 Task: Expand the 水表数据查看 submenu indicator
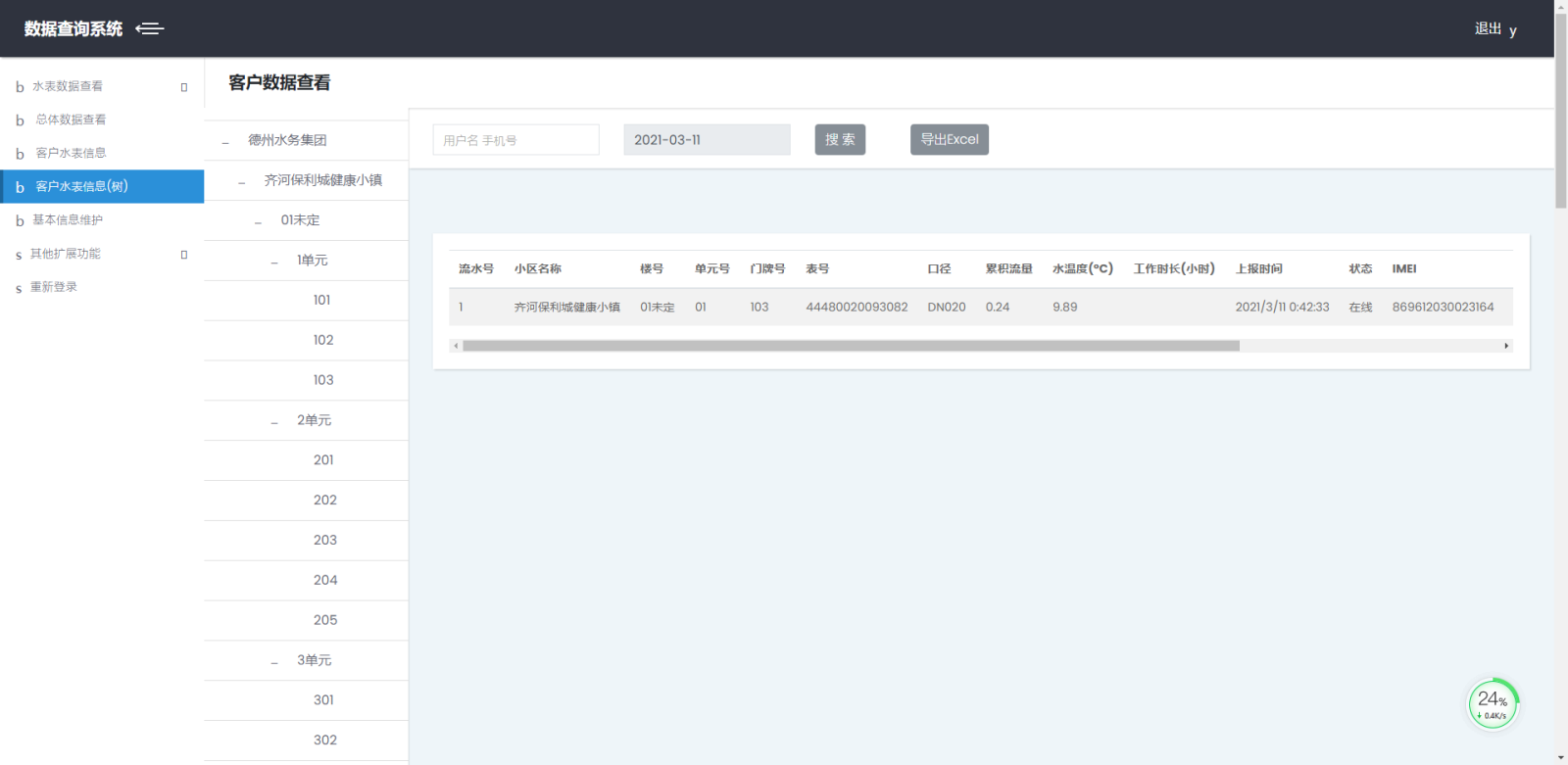pyautogui.click(x=183, y=87)
